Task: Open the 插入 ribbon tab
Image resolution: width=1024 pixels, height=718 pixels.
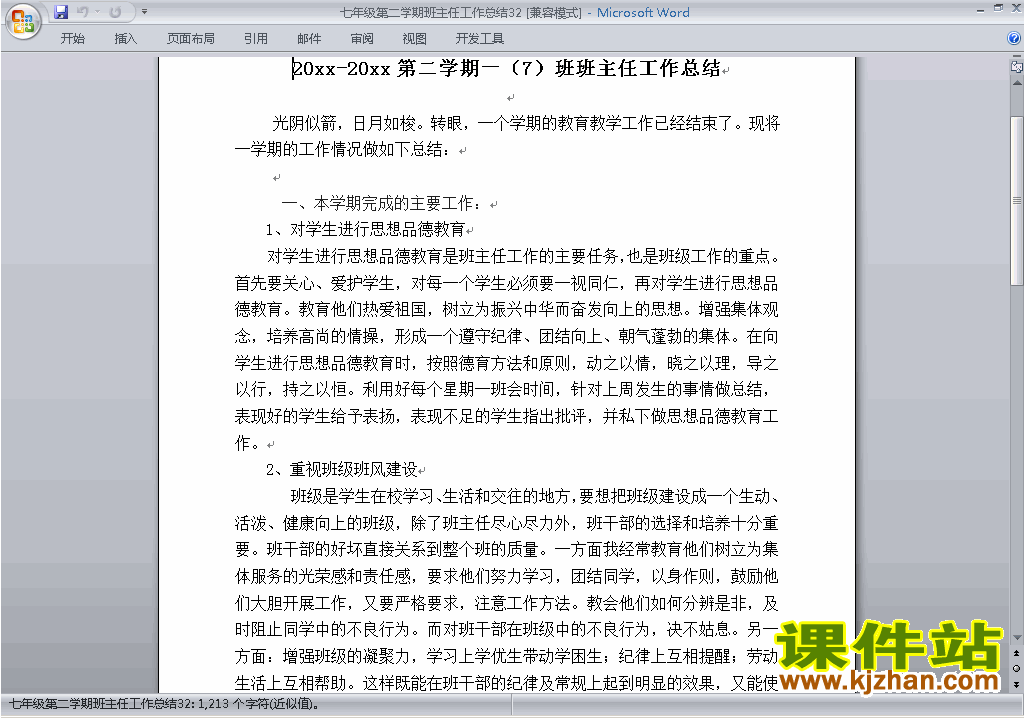Action: tap(125, 39)
